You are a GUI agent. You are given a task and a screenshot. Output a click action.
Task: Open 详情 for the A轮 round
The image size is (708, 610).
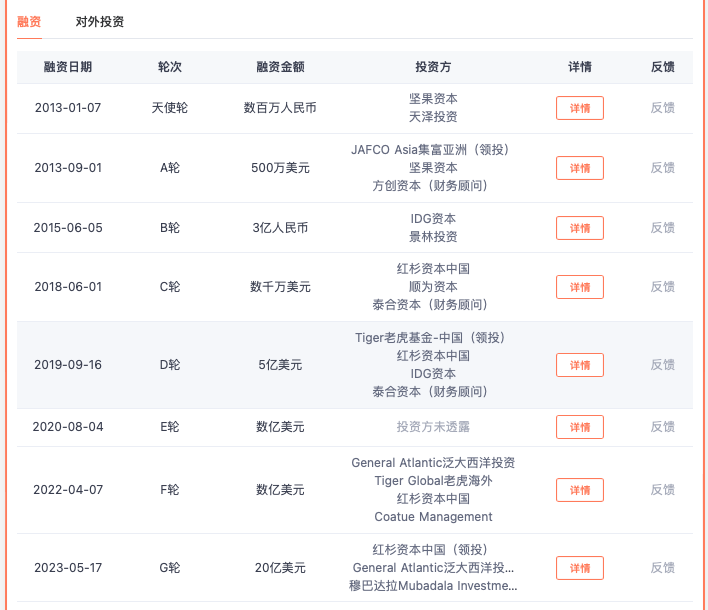click(579, 168)
